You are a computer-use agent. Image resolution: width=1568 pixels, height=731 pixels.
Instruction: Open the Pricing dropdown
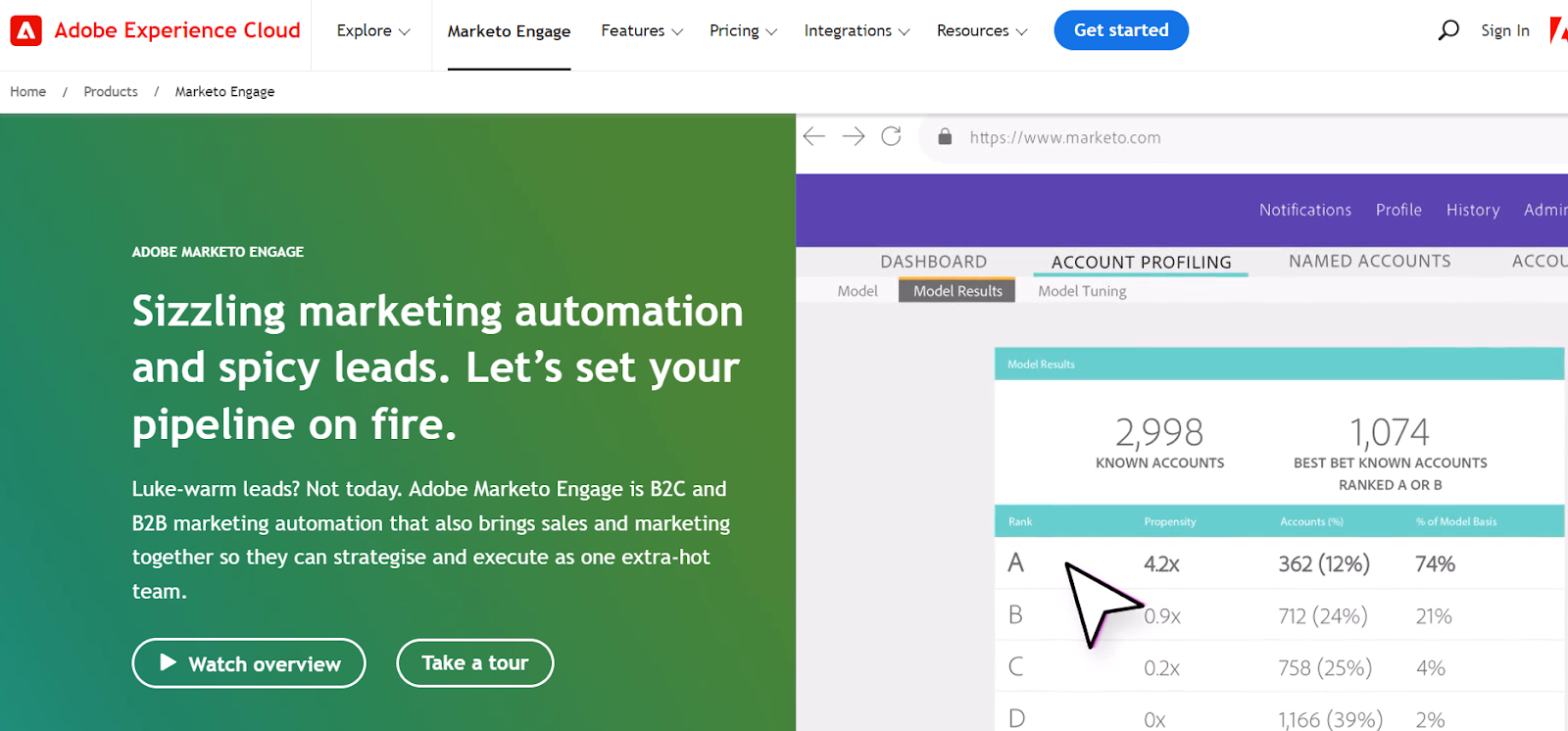(773, 31)
